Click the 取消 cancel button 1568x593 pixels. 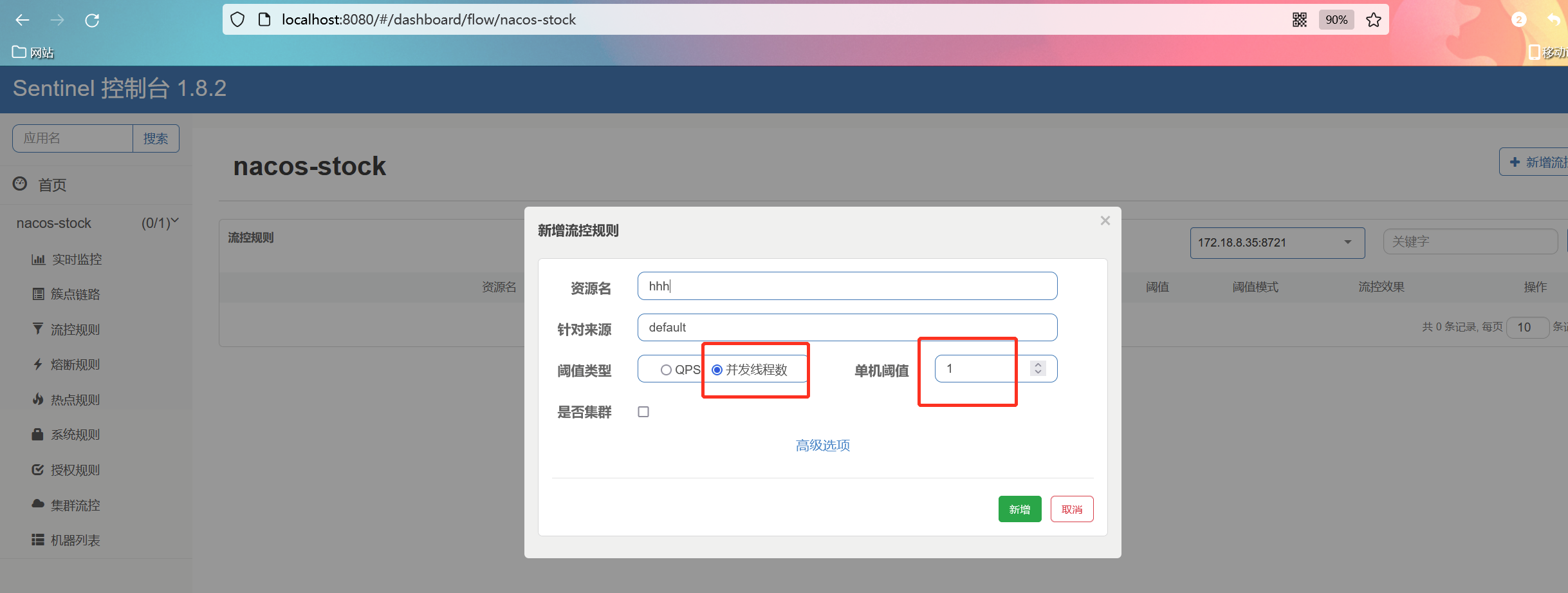pos(1072,509)
